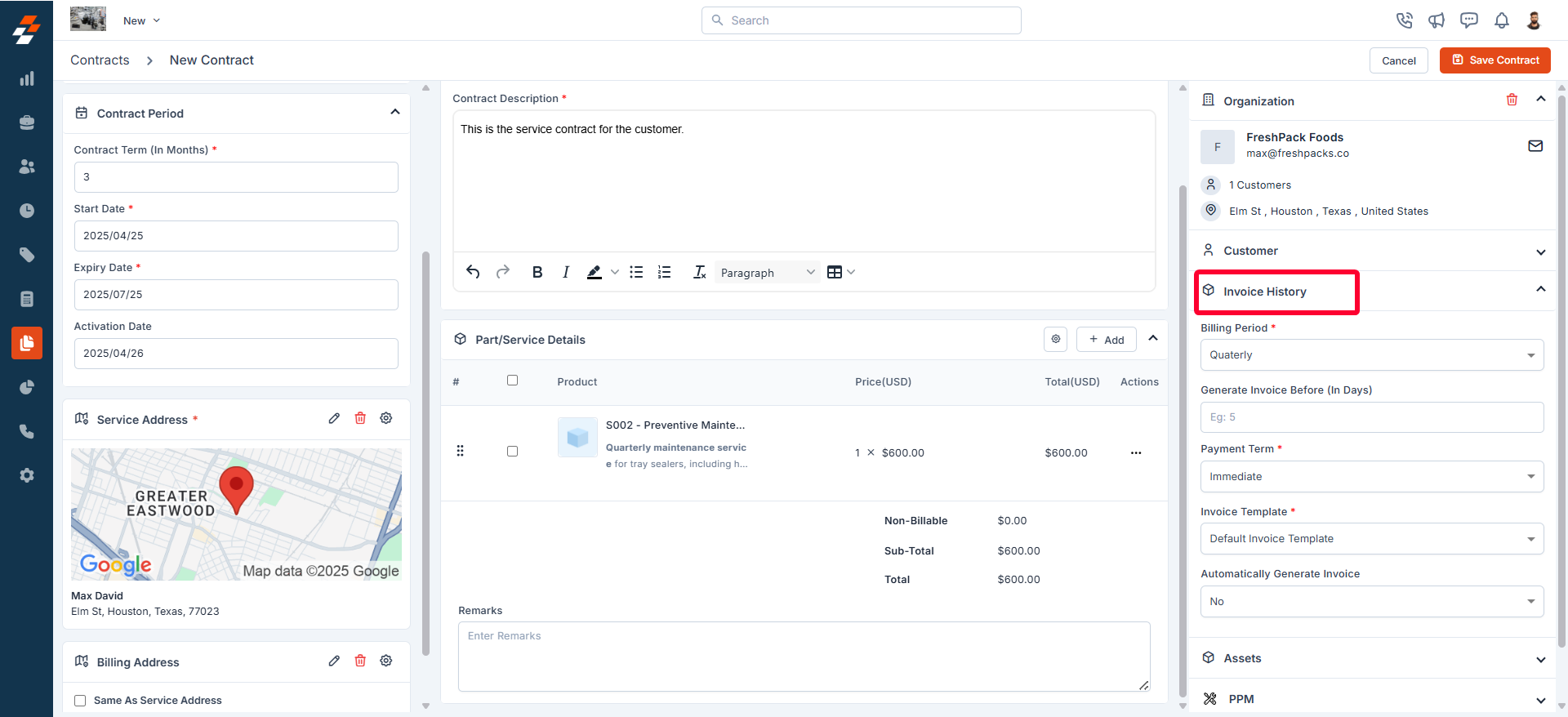1568x717 pixels.
Task: Open the settings gear sidebar icon
Action: click(x=27, y=475)
